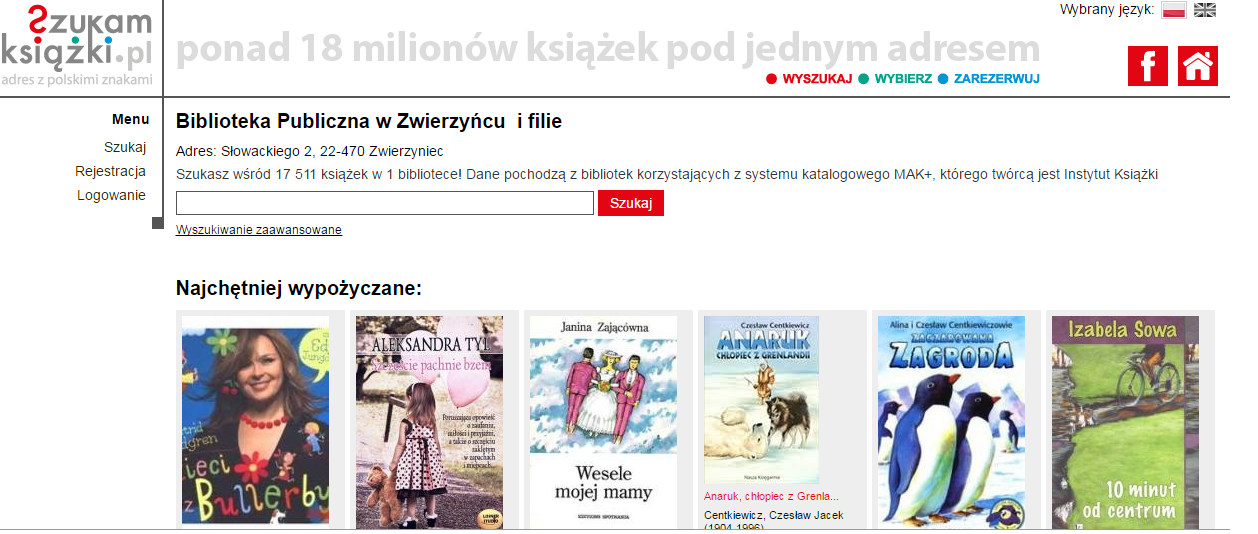Select the Polish flag language
The height and width of the screenshot is (534, 1258).
coord(1173,10)
